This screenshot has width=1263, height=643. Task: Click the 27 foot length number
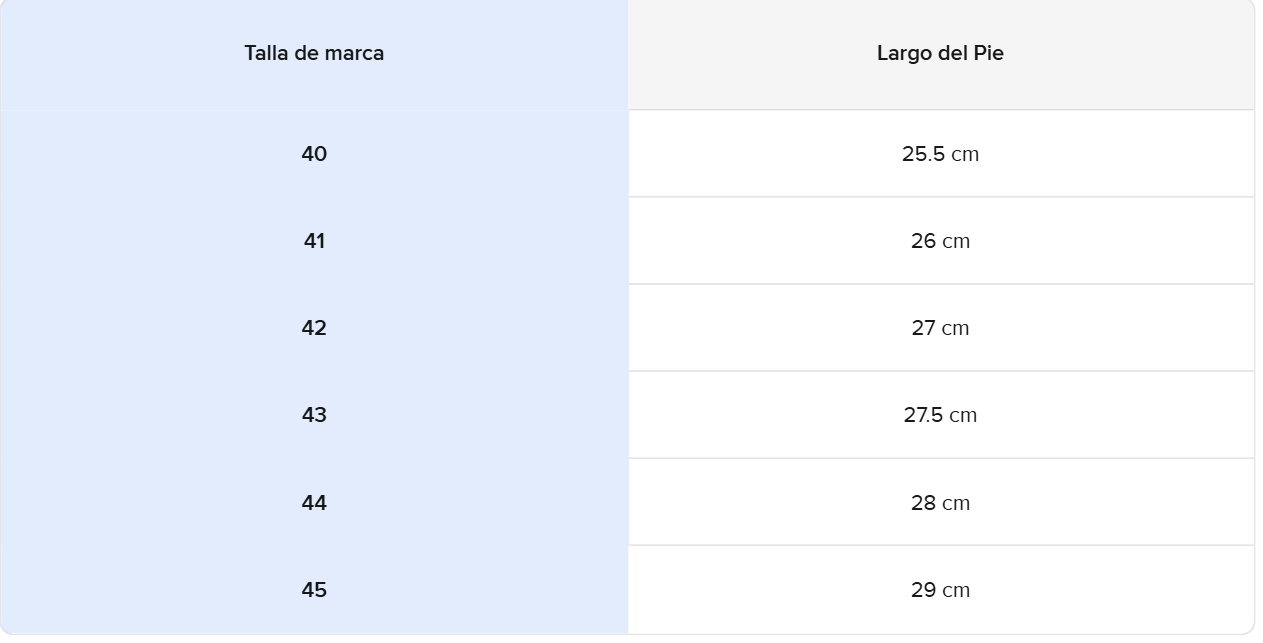click(x=923, y=328)
